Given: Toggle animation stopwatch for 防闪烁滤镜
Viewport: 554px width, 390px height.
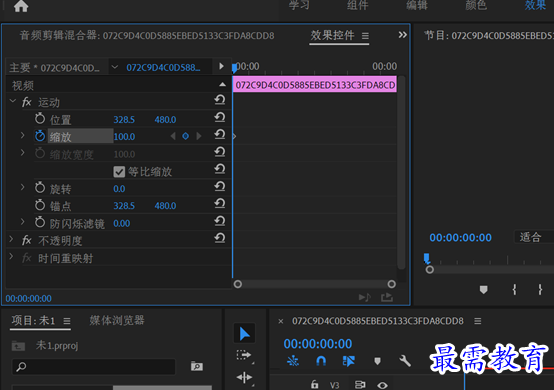Looking at the screenshot, I should point(40,222).
